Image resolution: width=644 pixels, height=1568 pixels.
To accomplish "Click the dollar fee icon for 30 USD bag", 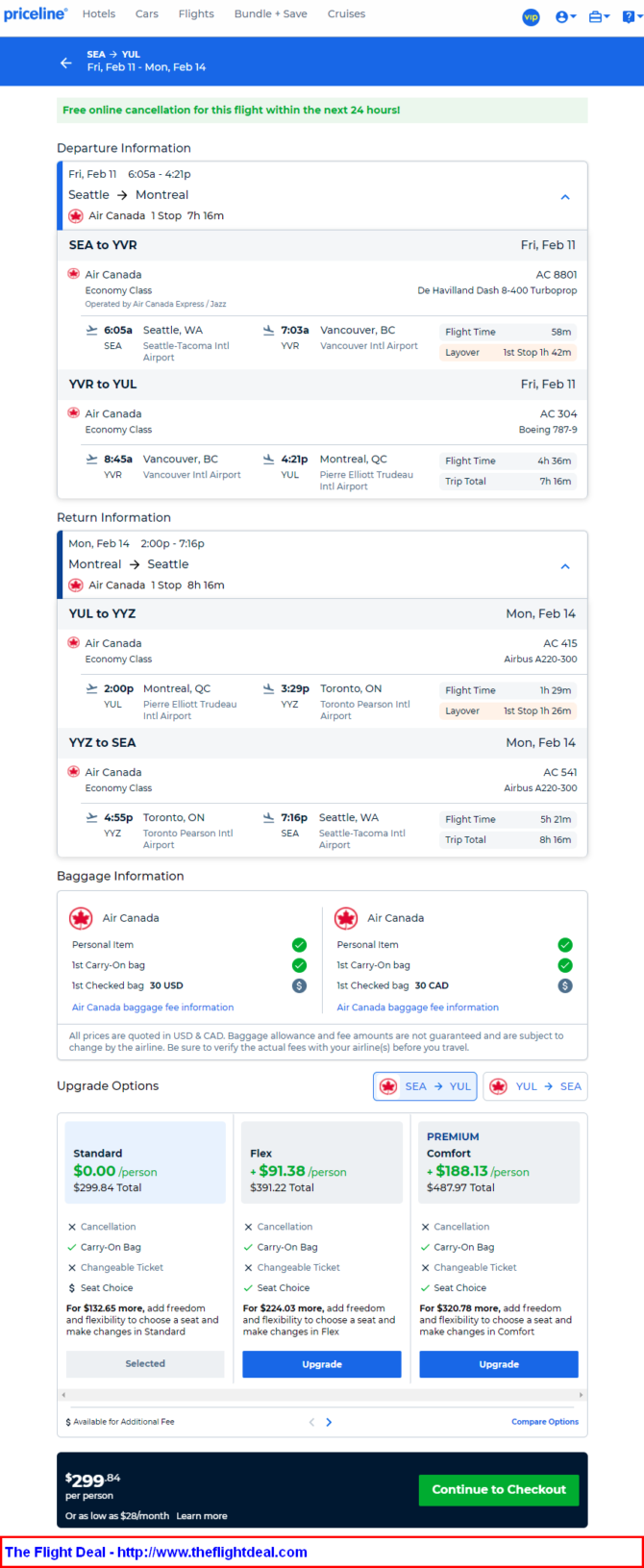I will (299, 985).
